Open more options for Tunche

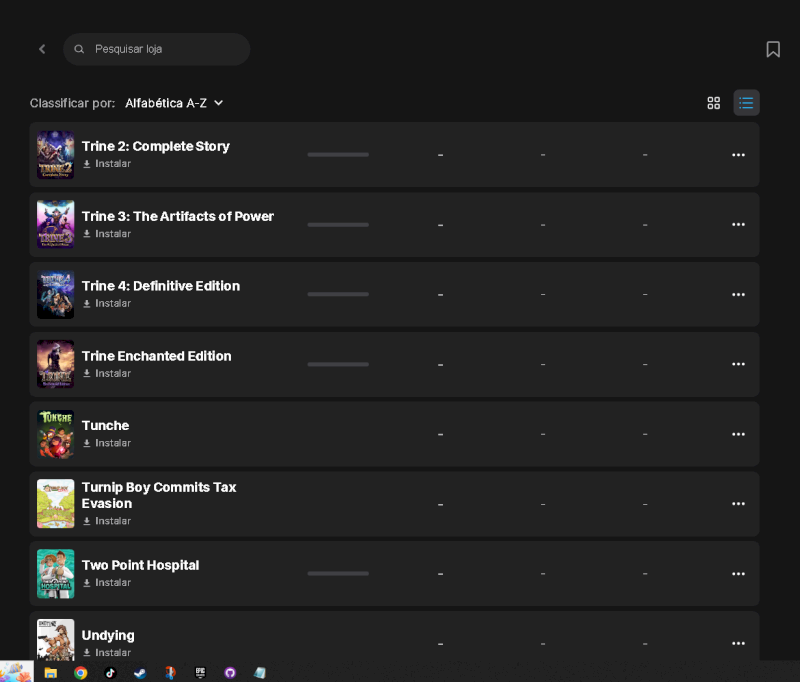coord(738,434)
